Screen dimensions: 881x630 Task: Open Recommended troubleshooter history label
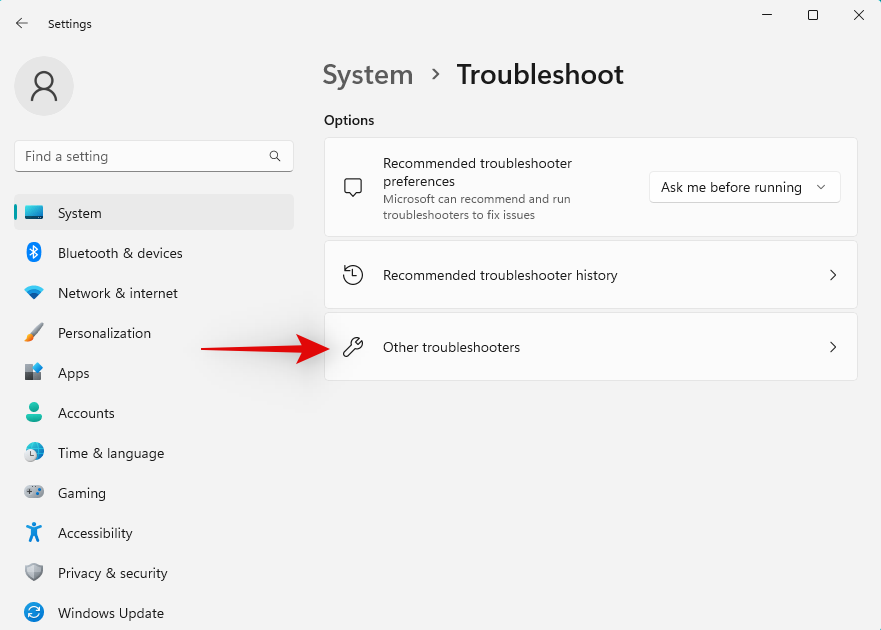(x=500, y=275)
